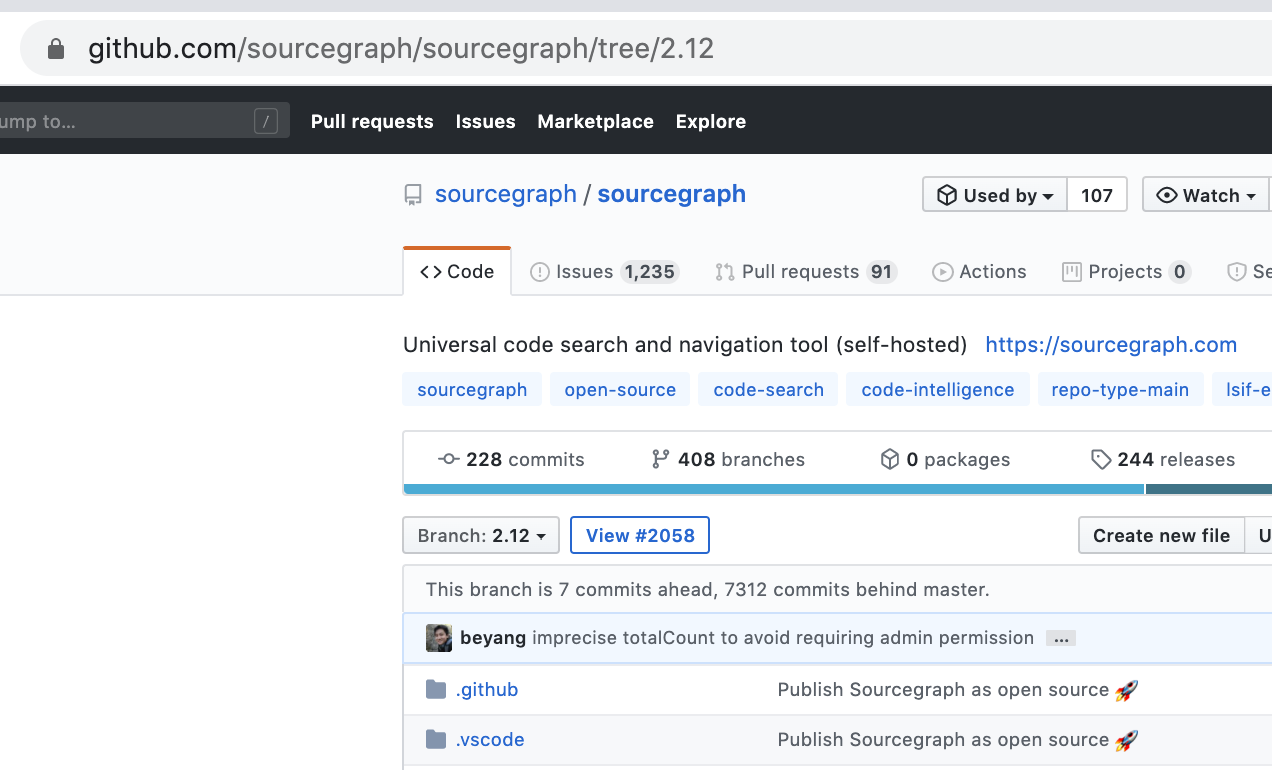
Task: Click the pull request icon in tabs
Action: 725,272
